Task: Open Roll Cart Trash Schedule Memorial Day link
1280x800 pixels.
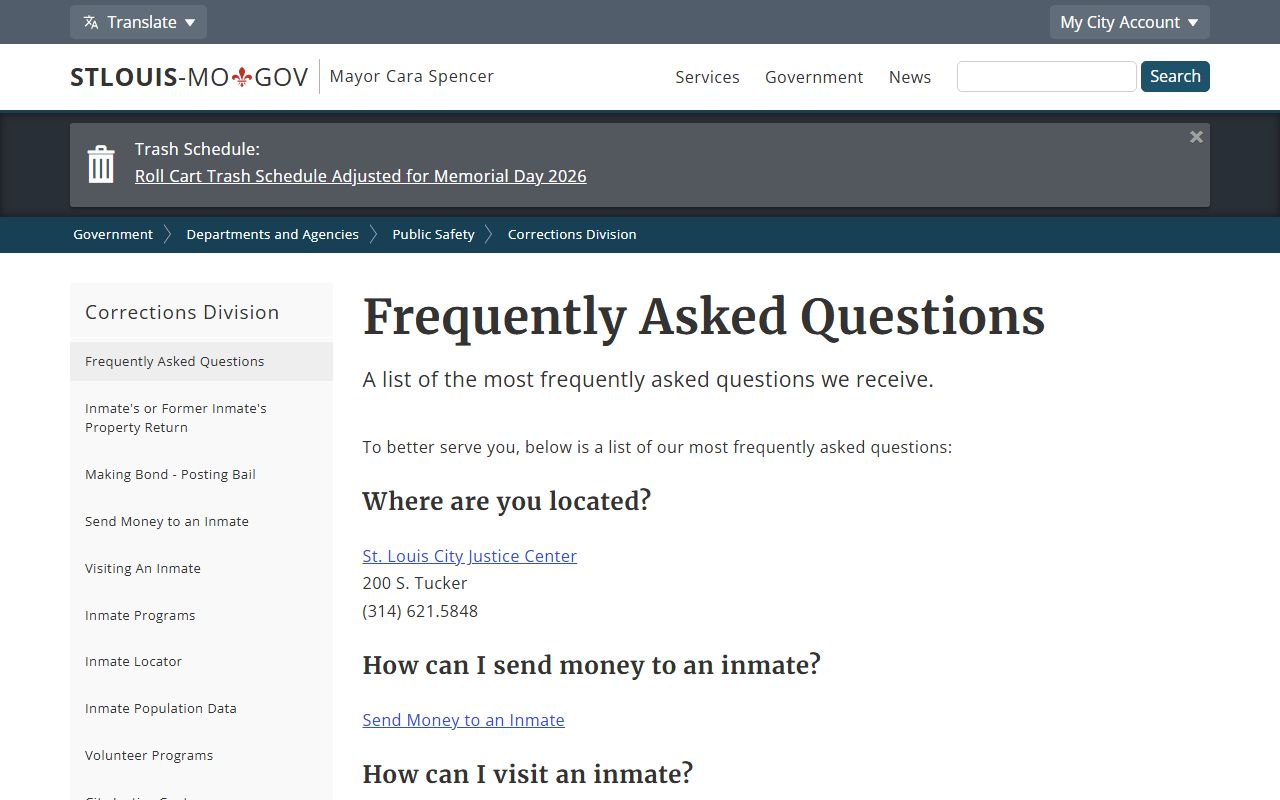Action: tap(361, 176)
